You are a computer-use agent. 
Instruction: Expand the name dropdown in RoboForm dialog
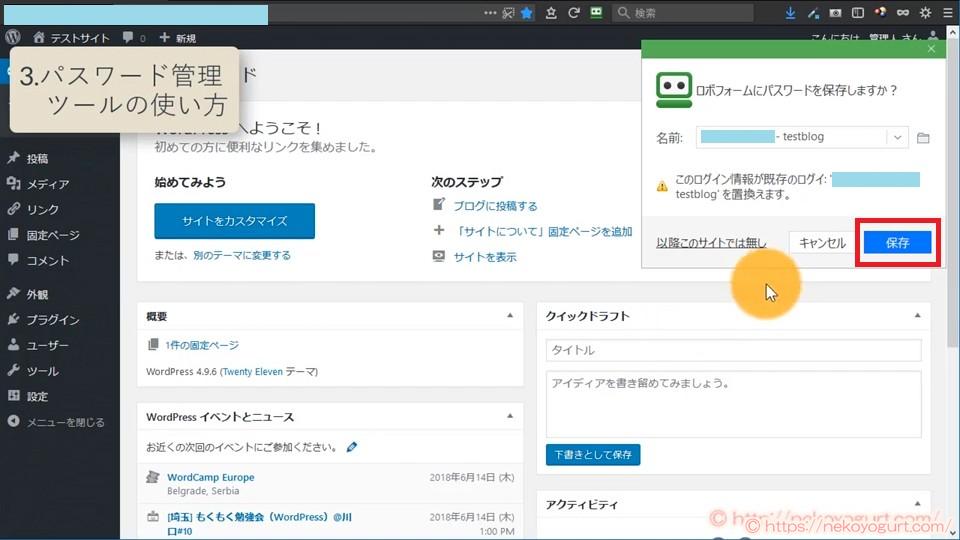[897, 137]
